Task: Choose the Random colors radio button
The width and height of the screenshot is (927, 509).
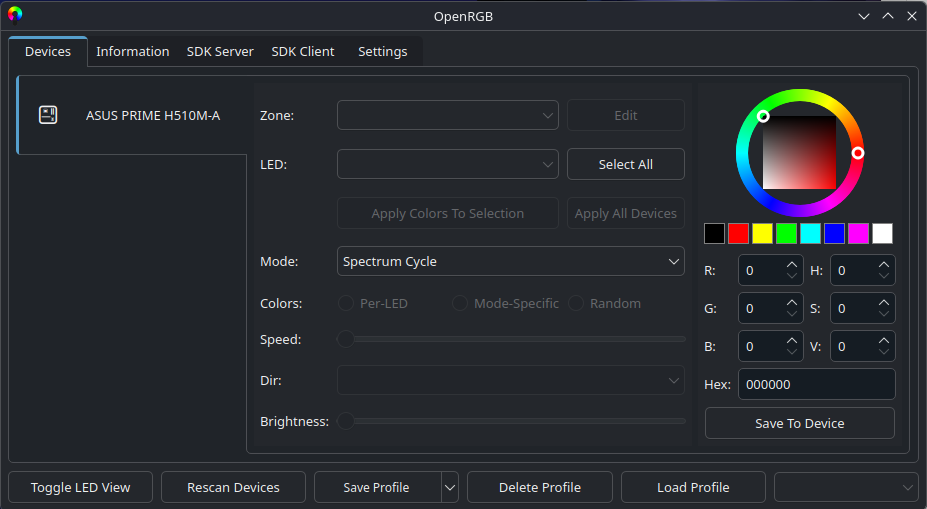Action: coord(576,303)
